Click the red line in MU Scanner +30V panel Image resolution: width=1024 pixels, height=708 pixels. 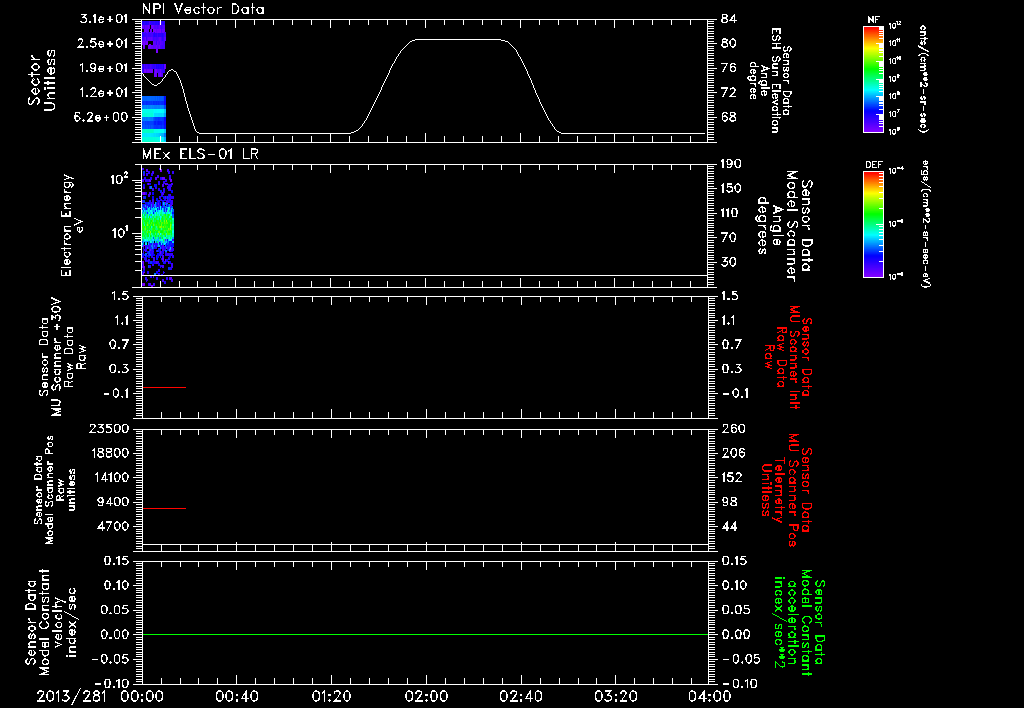(x=164, y=387)
